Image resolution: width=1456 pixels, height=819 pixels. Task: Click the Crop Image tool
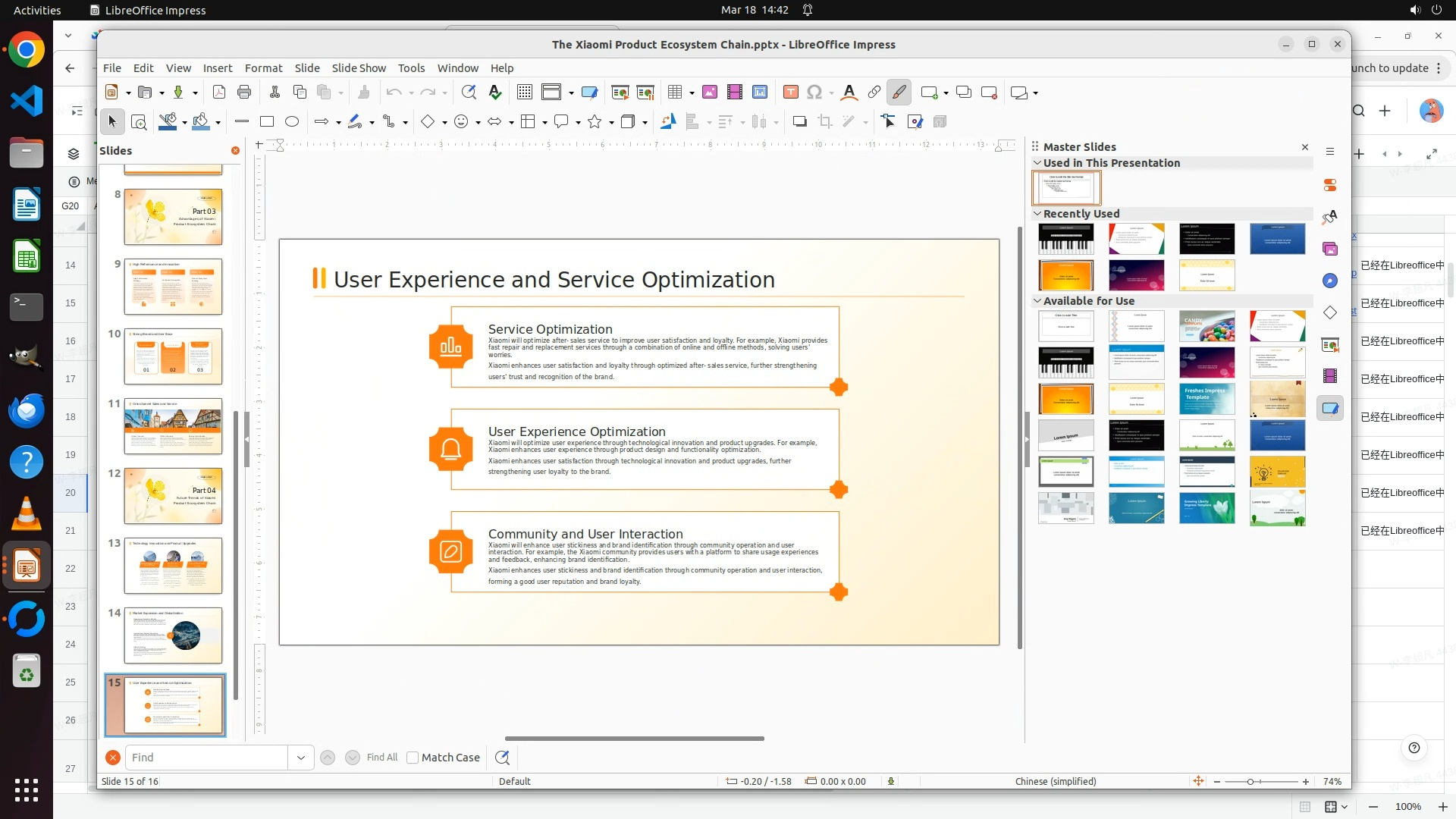coord(824,121)
